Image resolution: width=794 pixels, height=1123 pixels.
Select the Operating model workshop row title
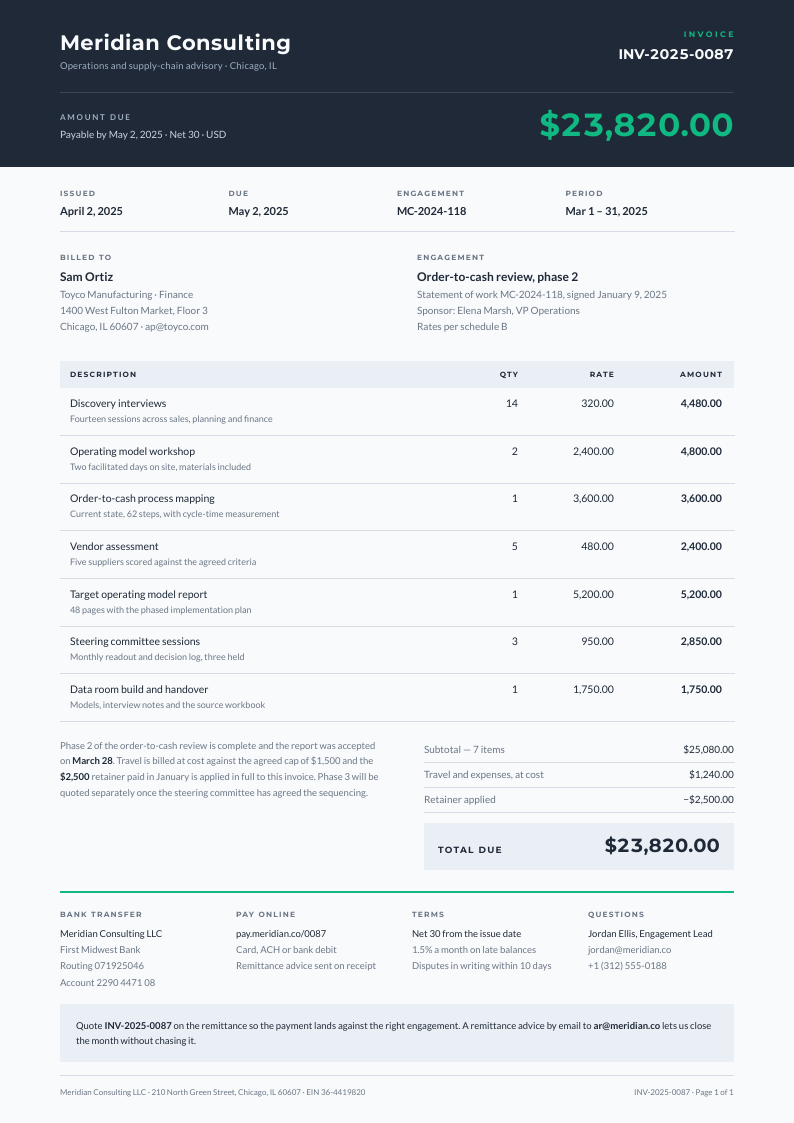[x=132, y=452]
